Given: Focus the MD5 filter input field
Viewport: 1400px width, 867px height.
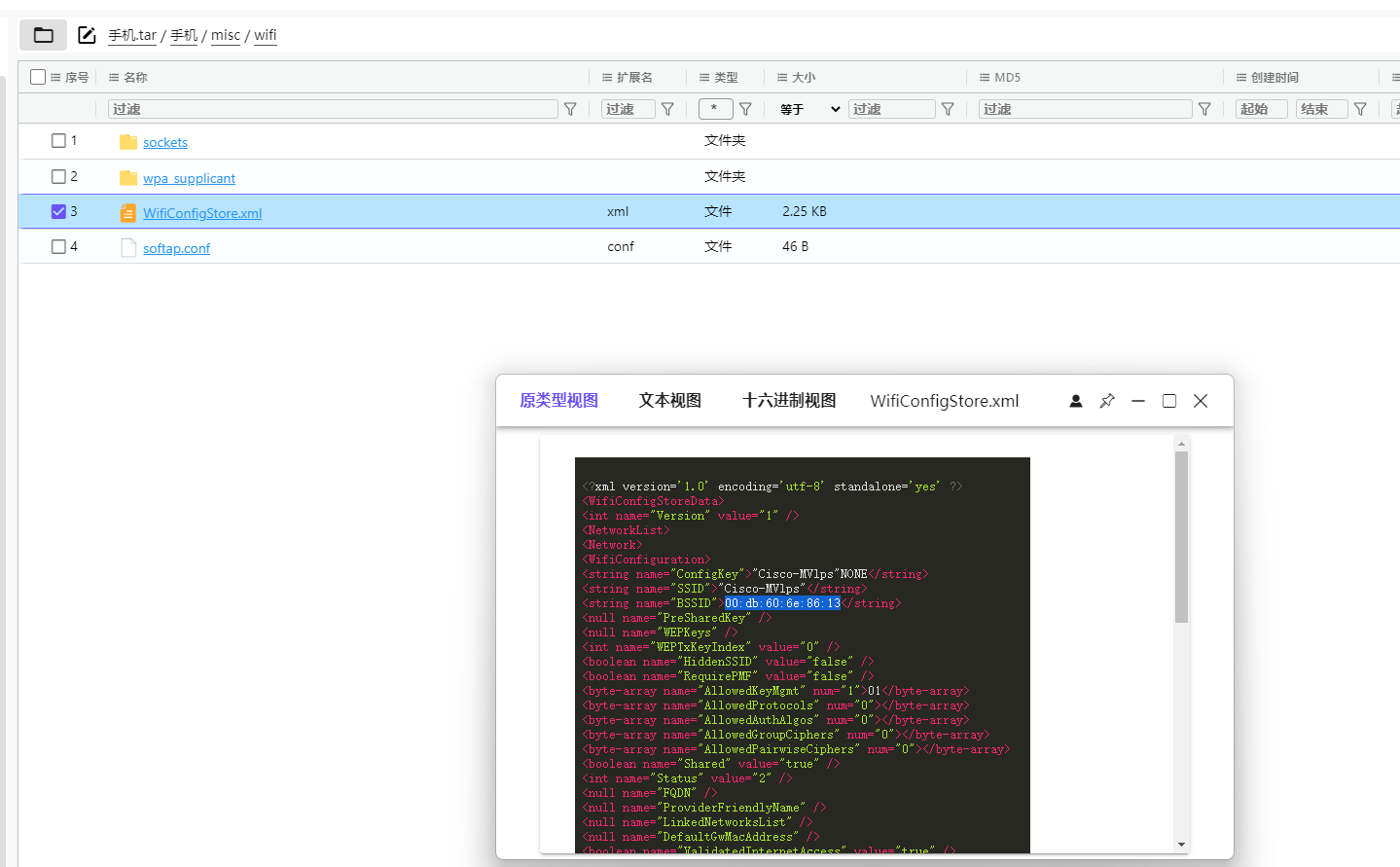Looking at the screenshot, I should coord(1086,109).
